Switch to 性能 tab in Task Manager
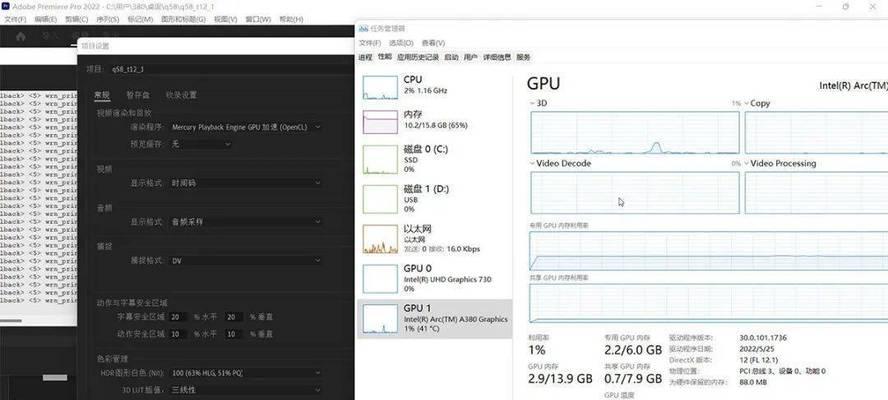888x400 pixels. click(385, 57)
